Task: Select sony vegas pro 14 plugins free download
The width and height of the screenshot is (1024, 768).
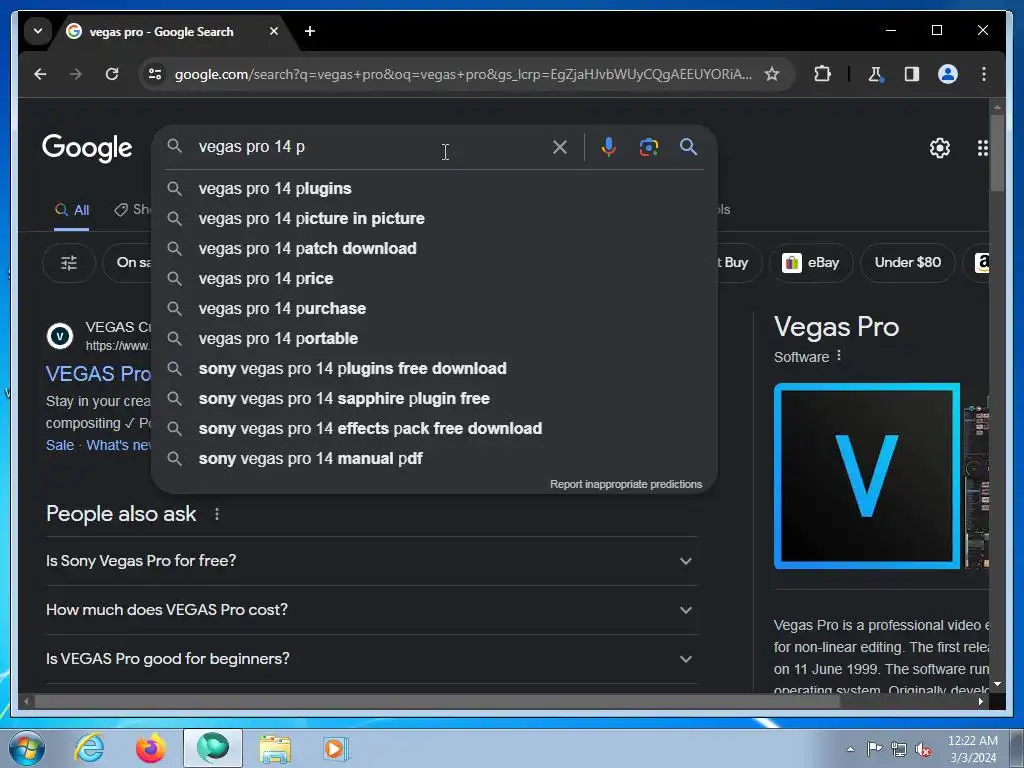Action: coord(434,369)
